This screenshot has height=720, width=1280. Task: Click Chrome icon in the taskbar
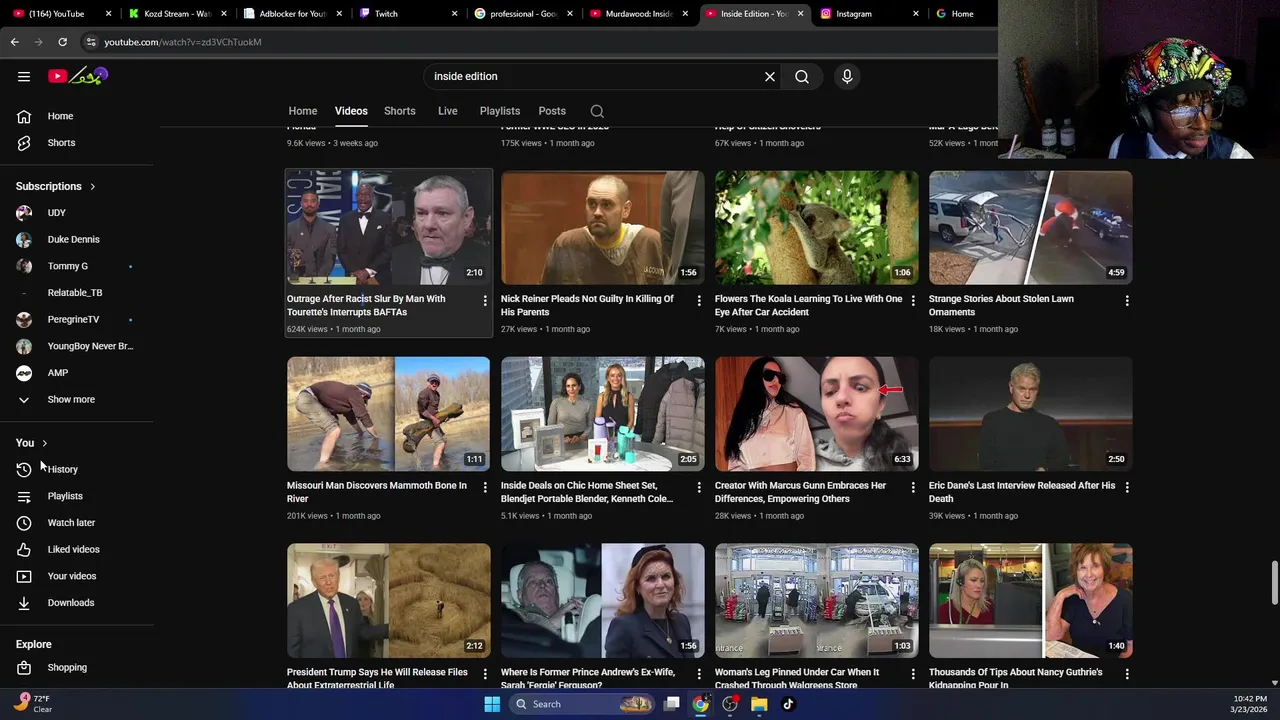point(701,704)
